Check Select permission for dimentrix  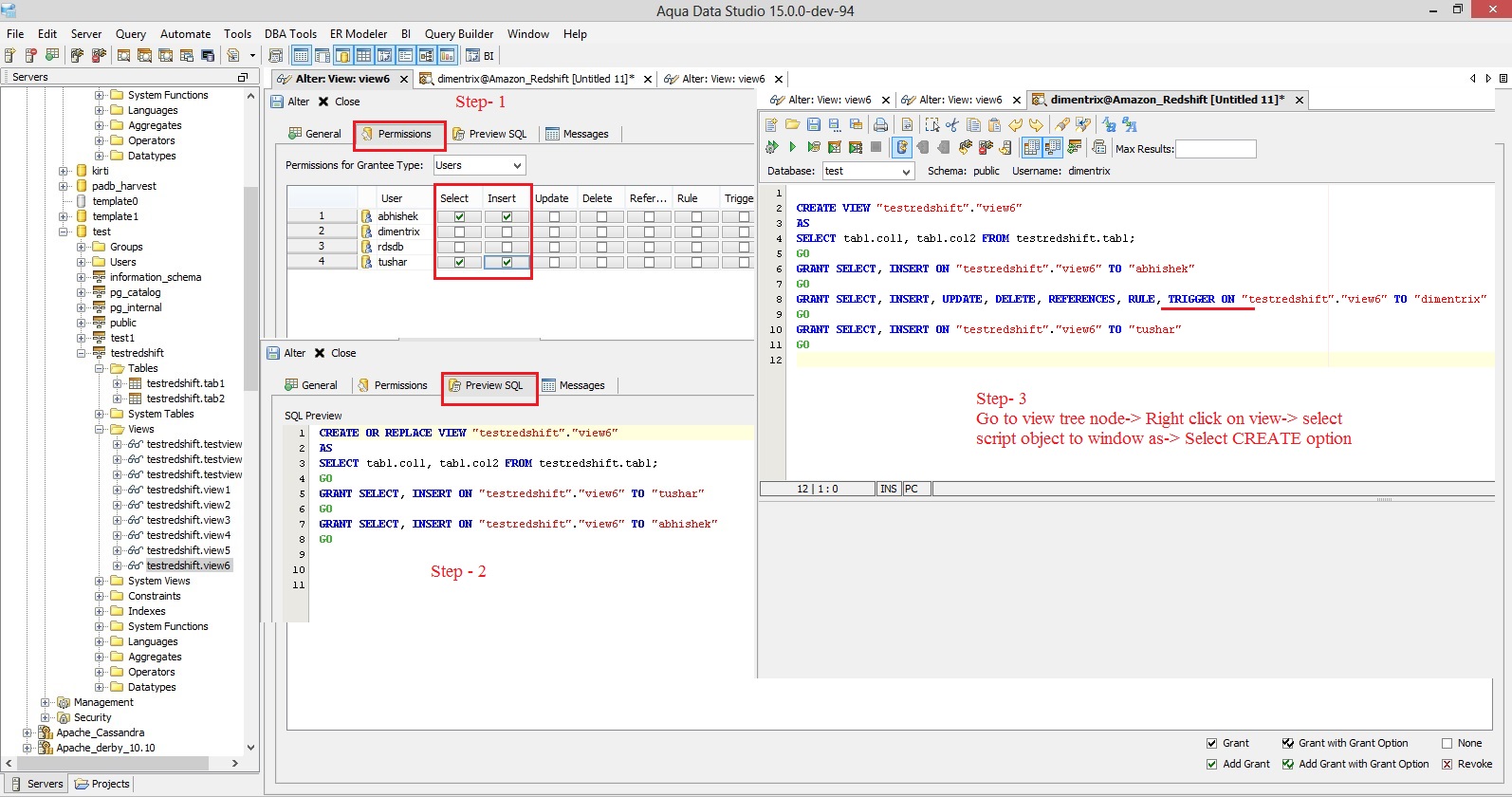point(459,232)
